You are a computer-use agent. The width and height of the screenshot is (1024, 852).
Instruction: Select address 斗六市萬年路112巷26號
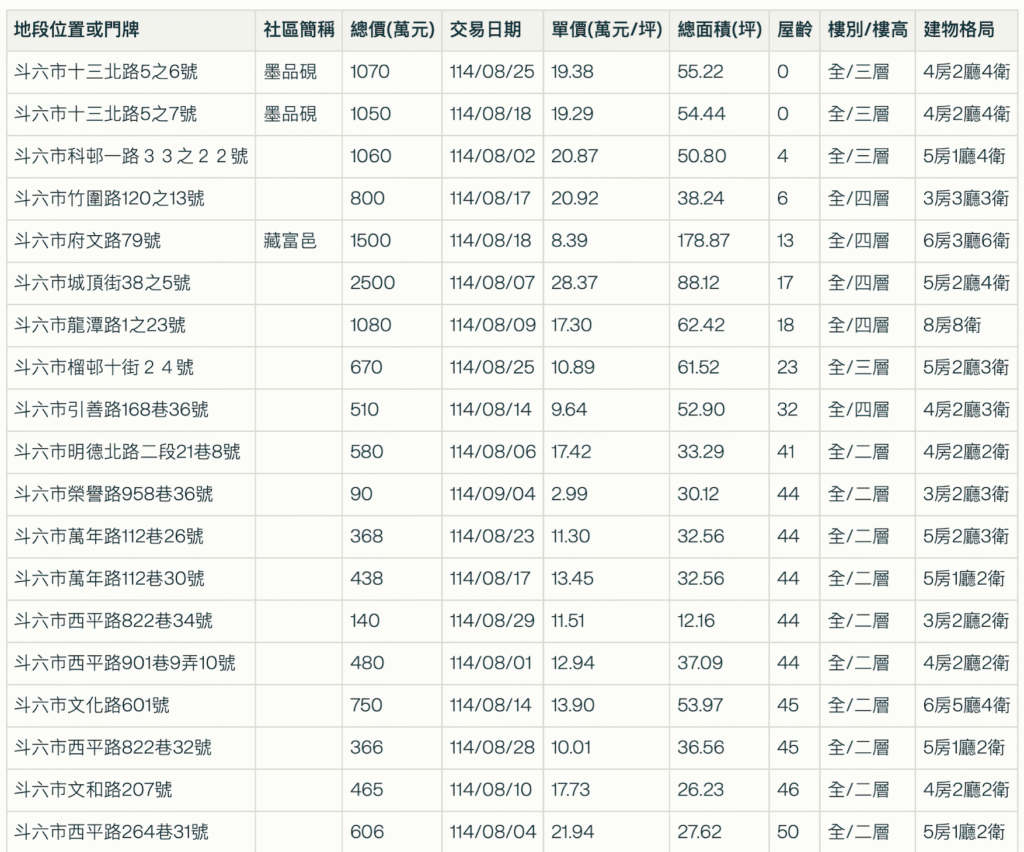109,536
